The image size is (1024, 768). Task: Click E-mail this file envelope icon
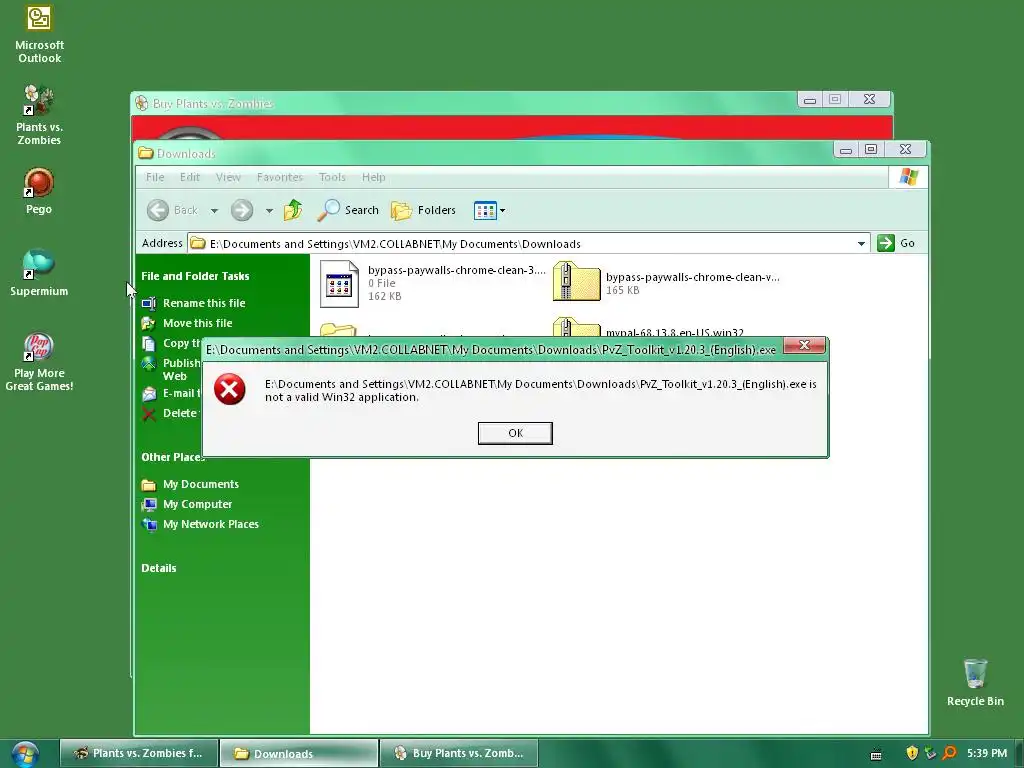[x=149, y=394]
